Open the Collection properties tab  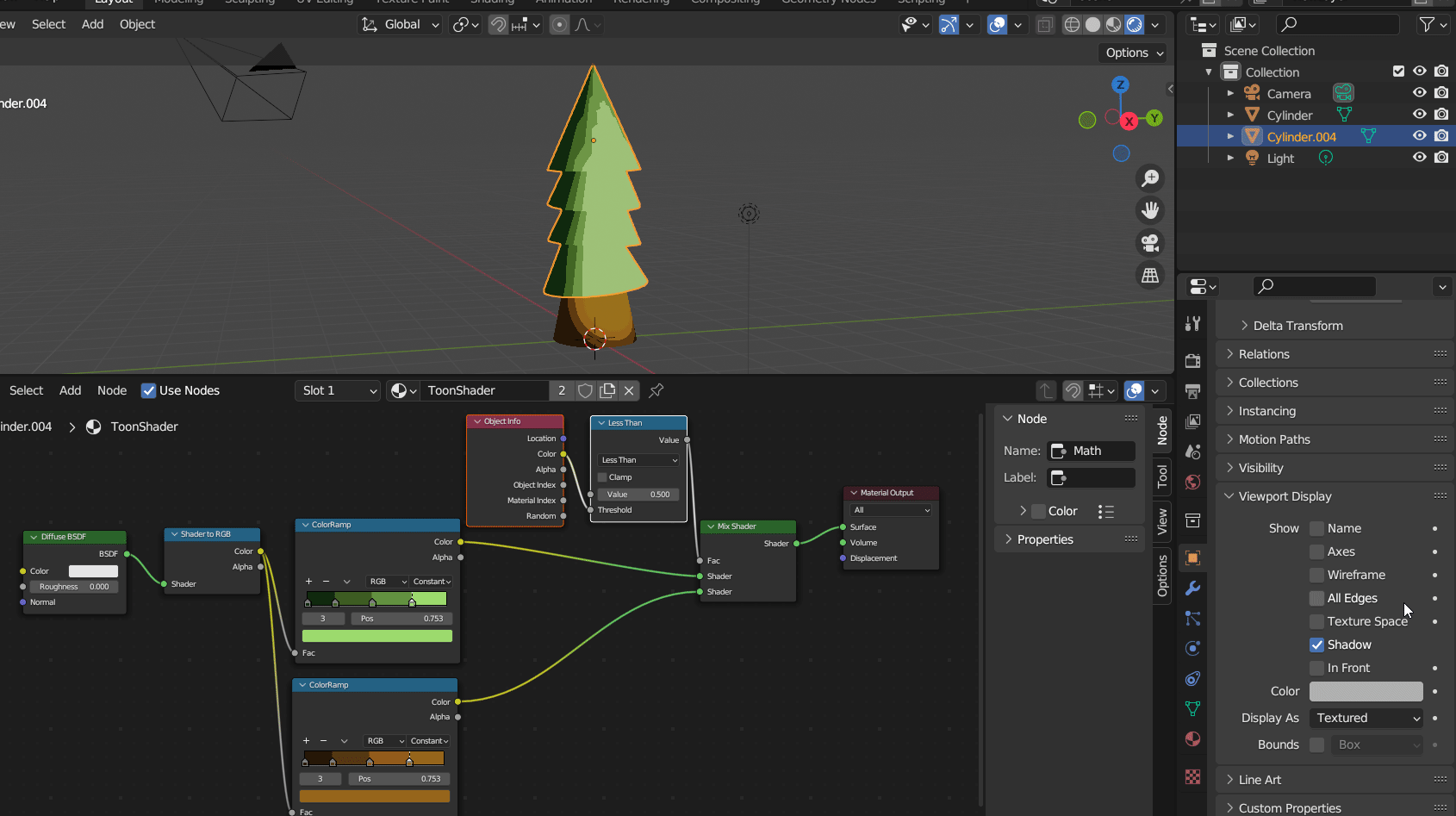[x=1192, y=520]
